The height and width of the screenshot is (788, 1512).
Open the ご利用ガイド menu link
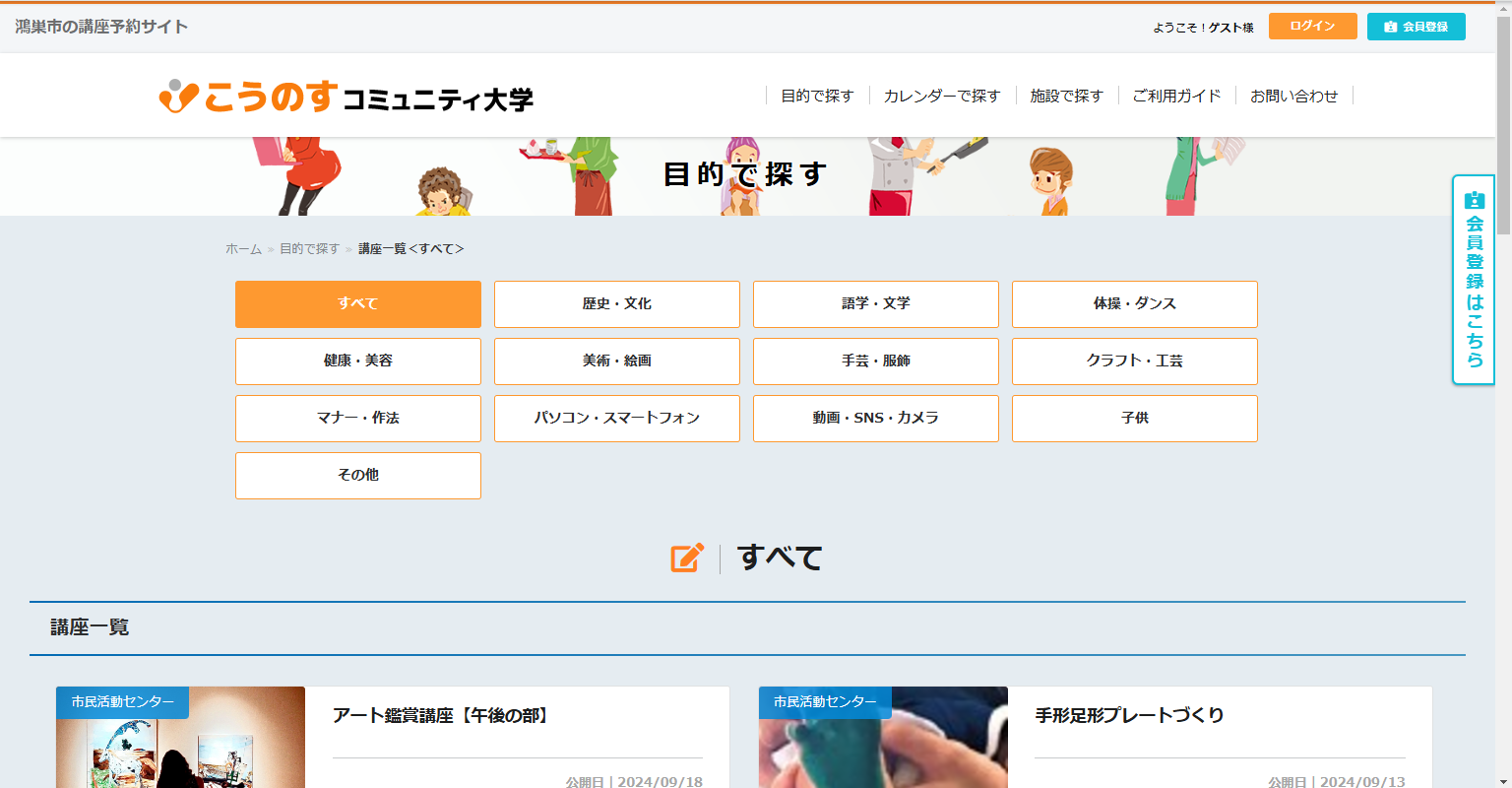[1176, 96]
